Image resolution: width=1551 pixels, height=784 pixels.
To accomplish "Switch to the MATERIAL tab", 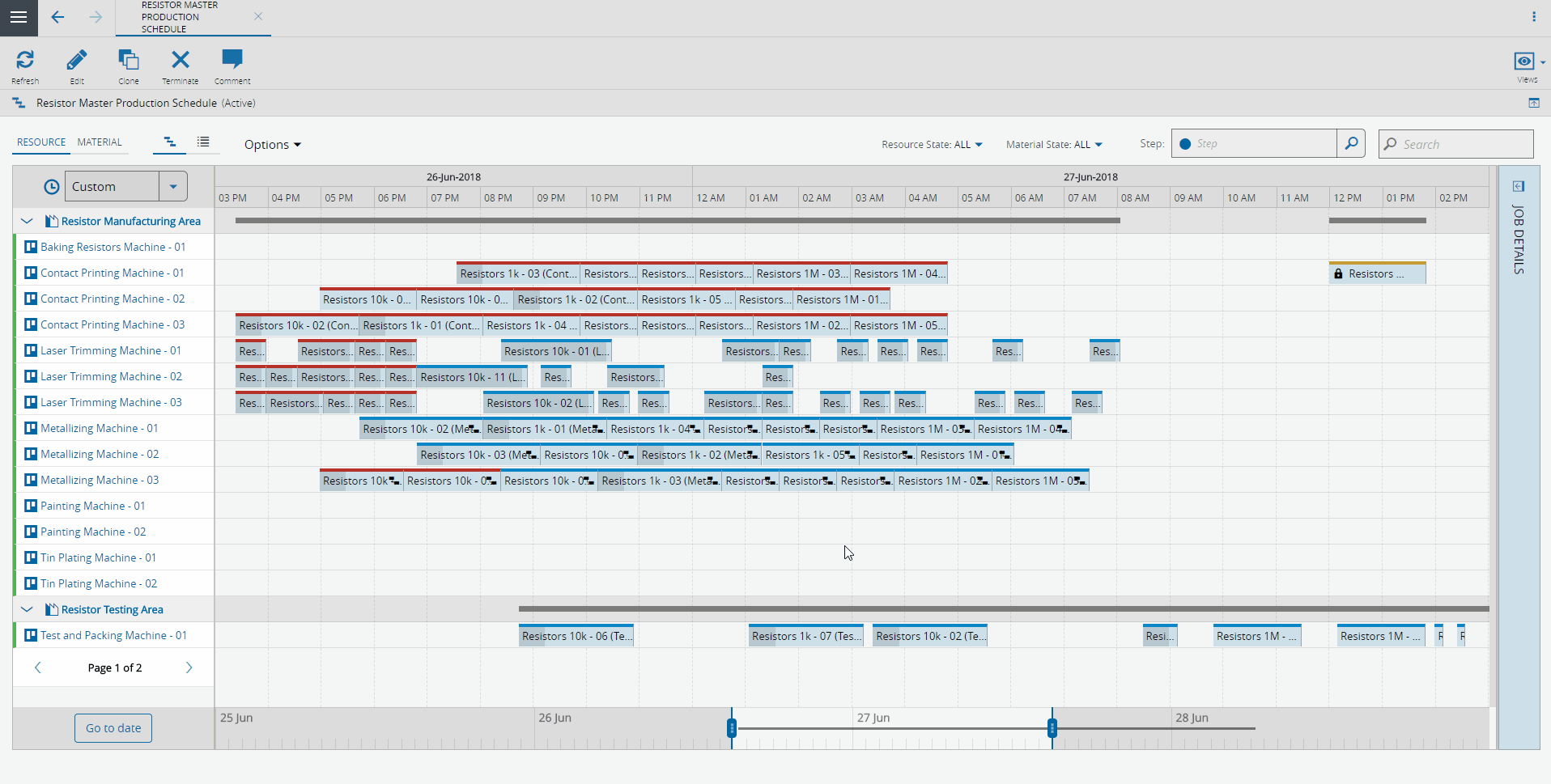I will click(100, 142).
